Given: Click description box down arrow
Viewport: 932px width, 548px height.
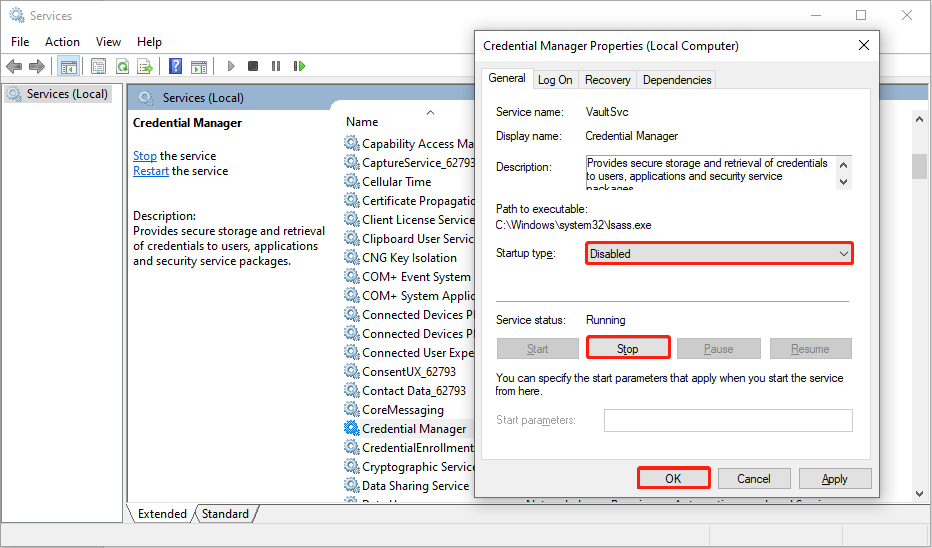Looking at the screenshot, I should [843, 182].
